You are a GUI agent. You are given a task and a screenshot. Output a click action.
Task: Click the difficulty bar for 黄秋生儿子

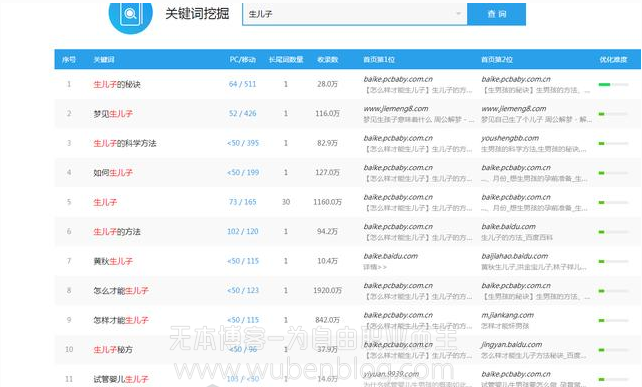[613, 262]
